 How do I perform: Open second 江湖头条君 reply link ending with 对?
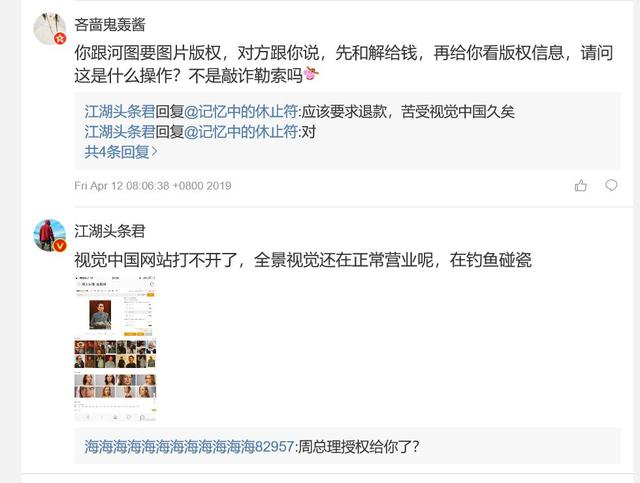(x=120, y=132)
